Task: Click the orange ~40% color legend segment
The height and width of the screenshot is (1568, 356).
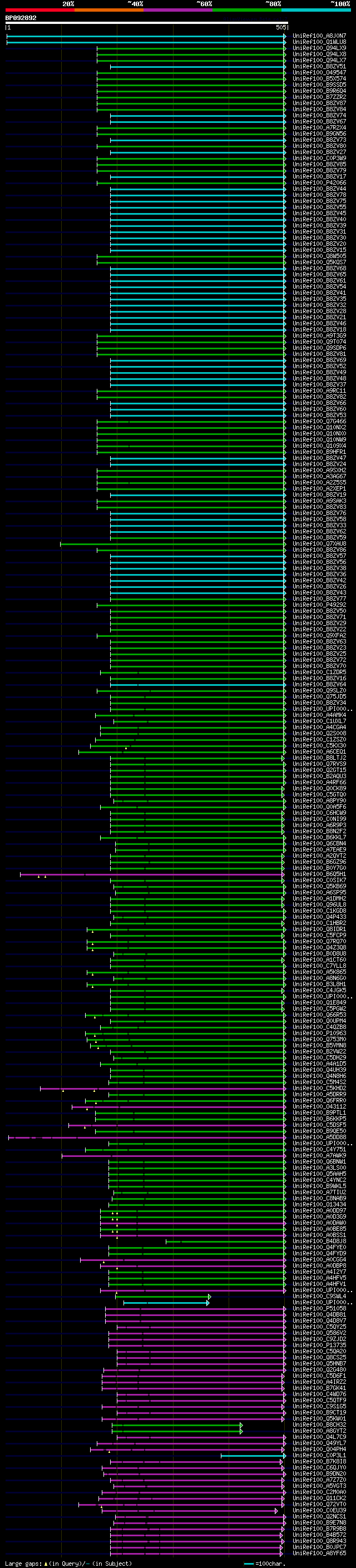Action: tap(109, 10)
